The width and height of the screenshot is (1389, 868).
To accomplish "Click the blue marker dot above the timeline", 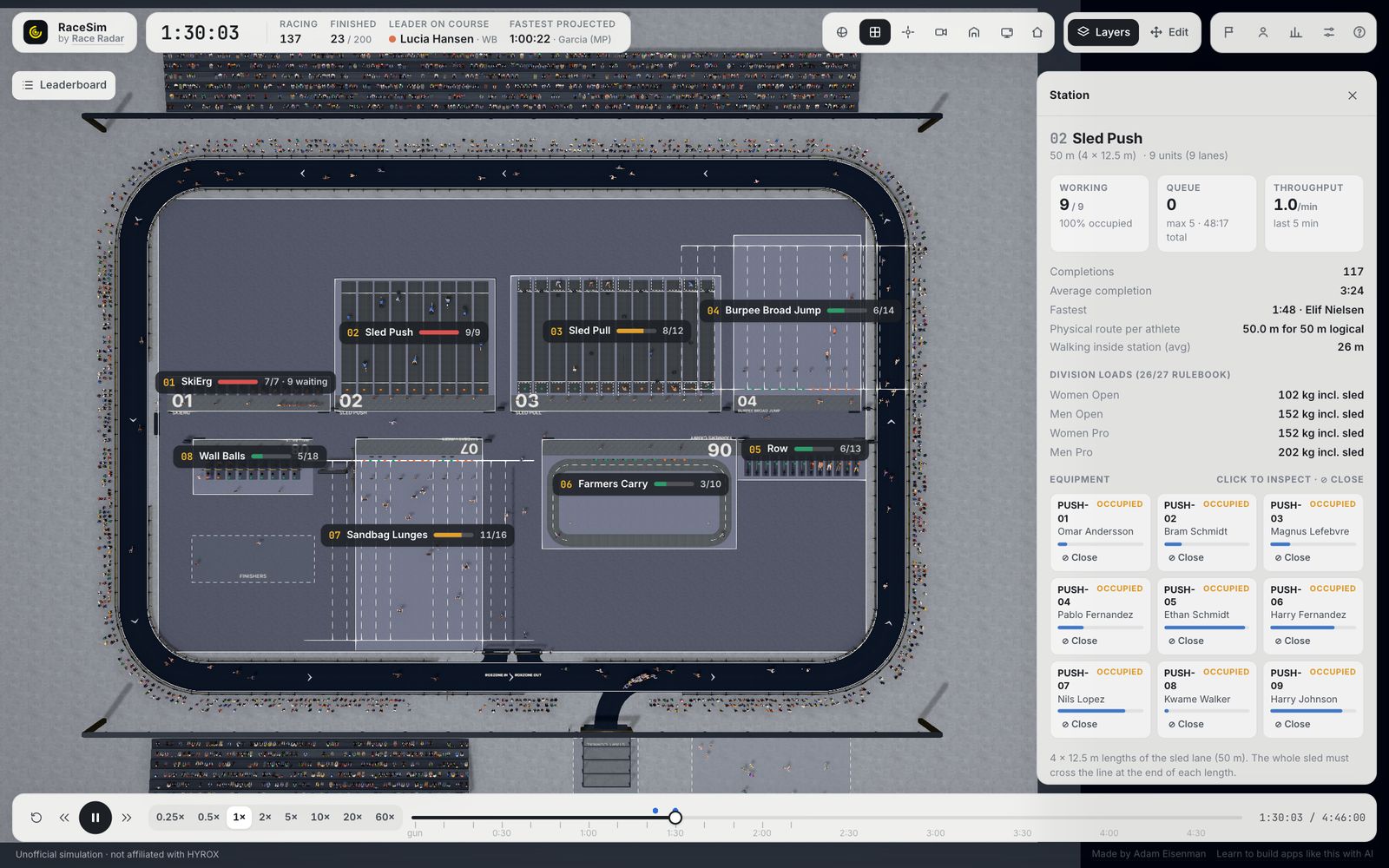I will click(655, 811).
